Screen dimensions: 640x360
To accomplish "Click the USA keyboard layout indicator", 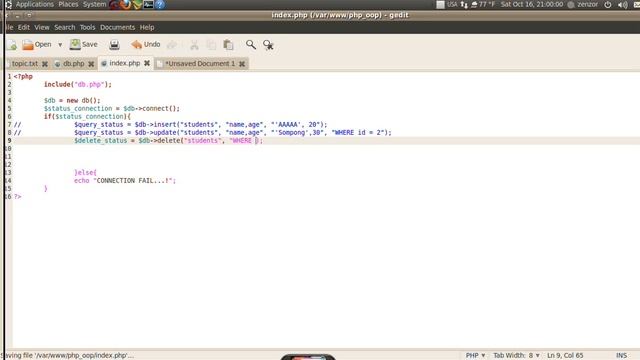I will click(452, 4).
